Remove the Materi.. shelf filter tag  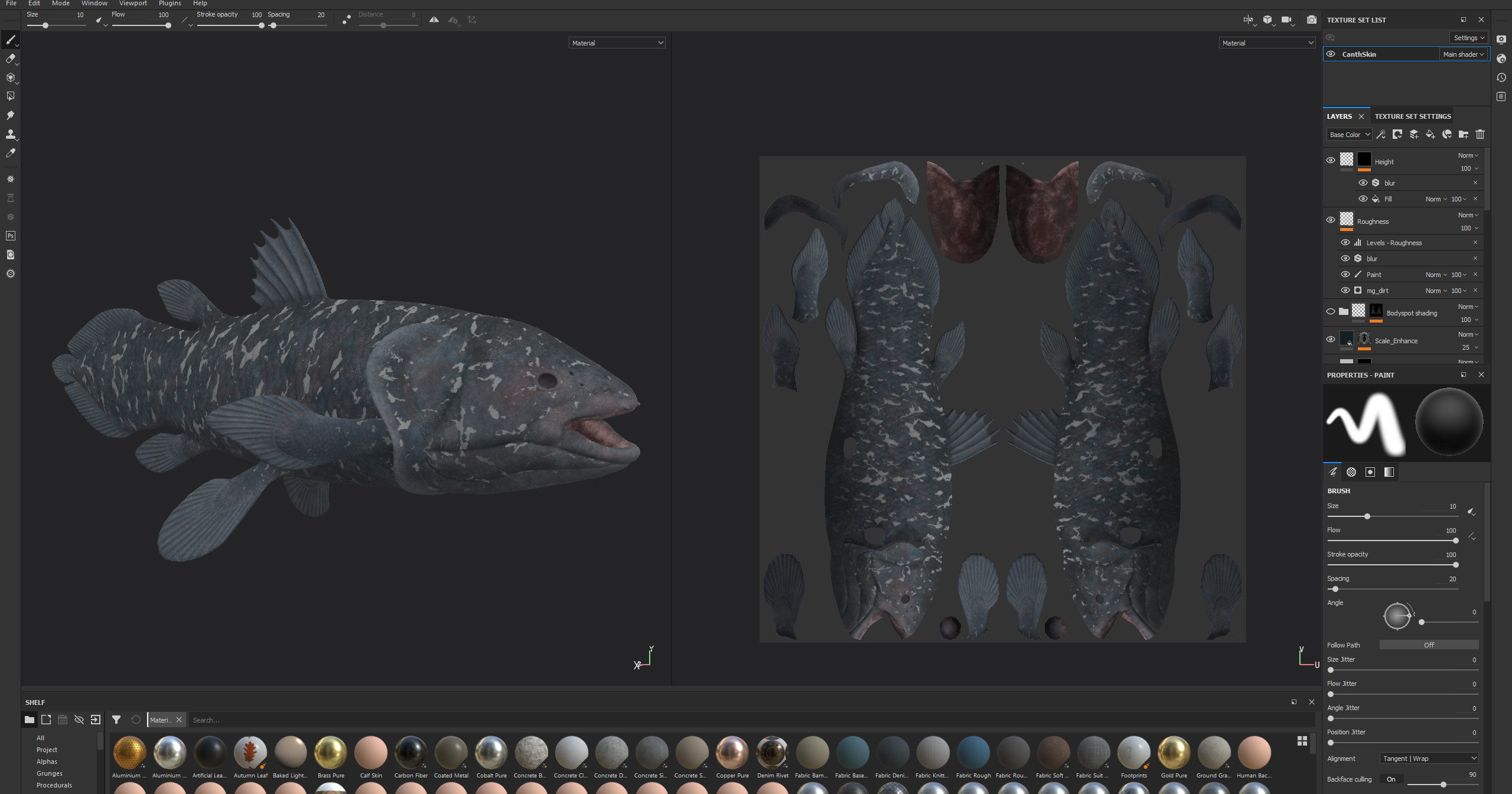[x=179, y=720]
